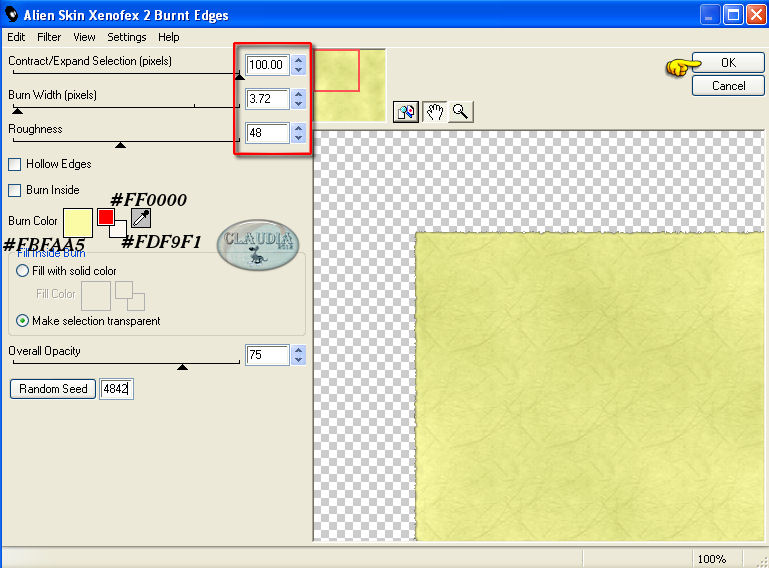The width and height of the screenshot is (769, 568).
Task: Confirm with the OK button
Action: 728,63
